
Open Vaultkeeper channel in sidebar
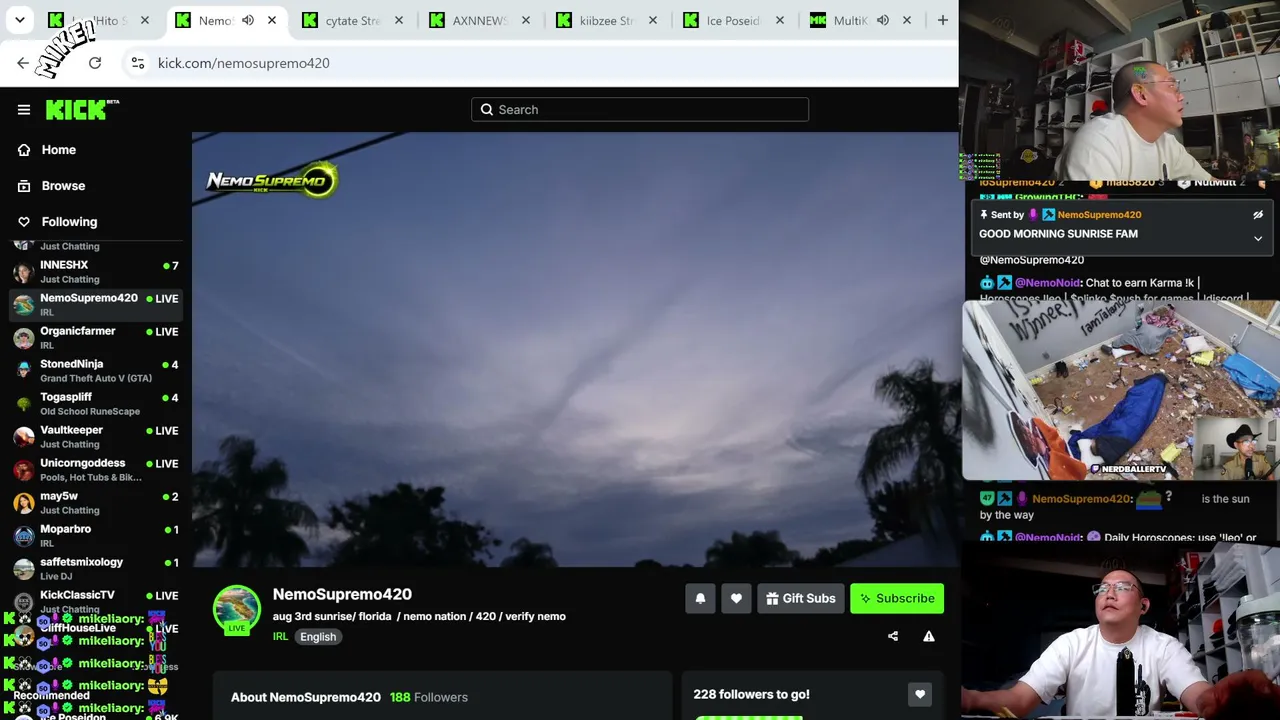pyautogui.click(x=96, y=436)
